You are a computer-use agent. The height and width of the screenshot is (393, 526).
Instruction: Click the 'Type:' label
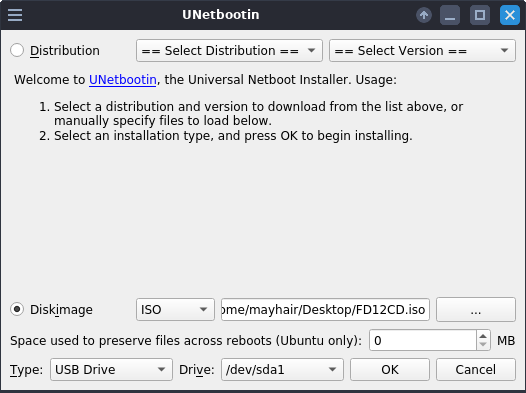coord(27,370)
